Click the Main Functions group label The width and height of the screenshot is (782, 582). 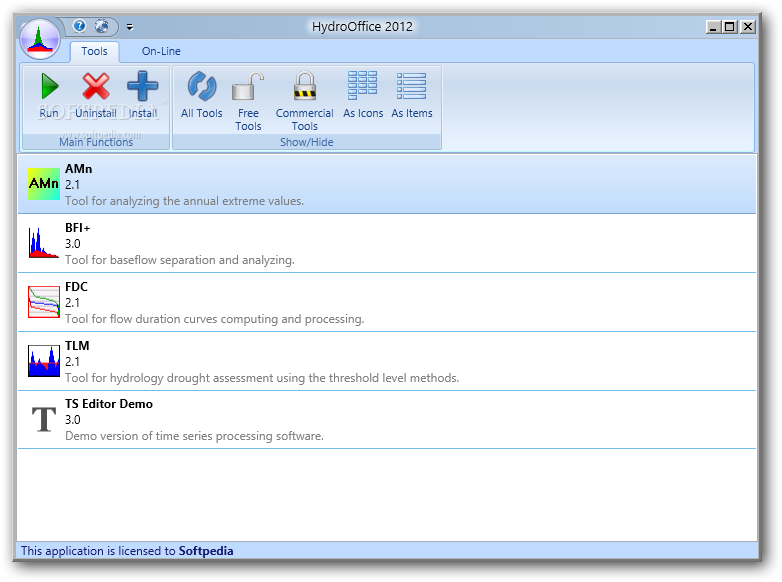pyautogui.click(x=96, y=142)
